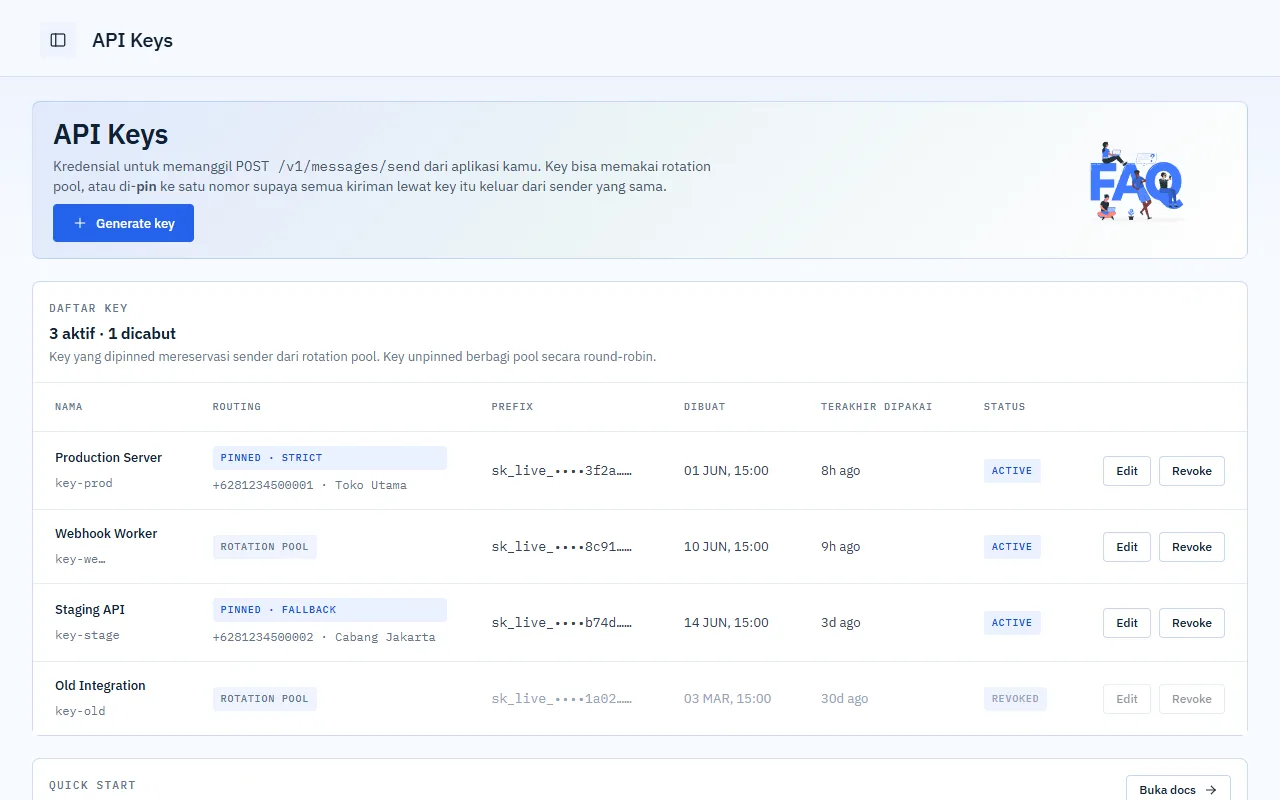Image resolution: width=1280 pixels, height=800 pixels.
Task: Click the STATUS column header
Action: [x=1004, y=407]
